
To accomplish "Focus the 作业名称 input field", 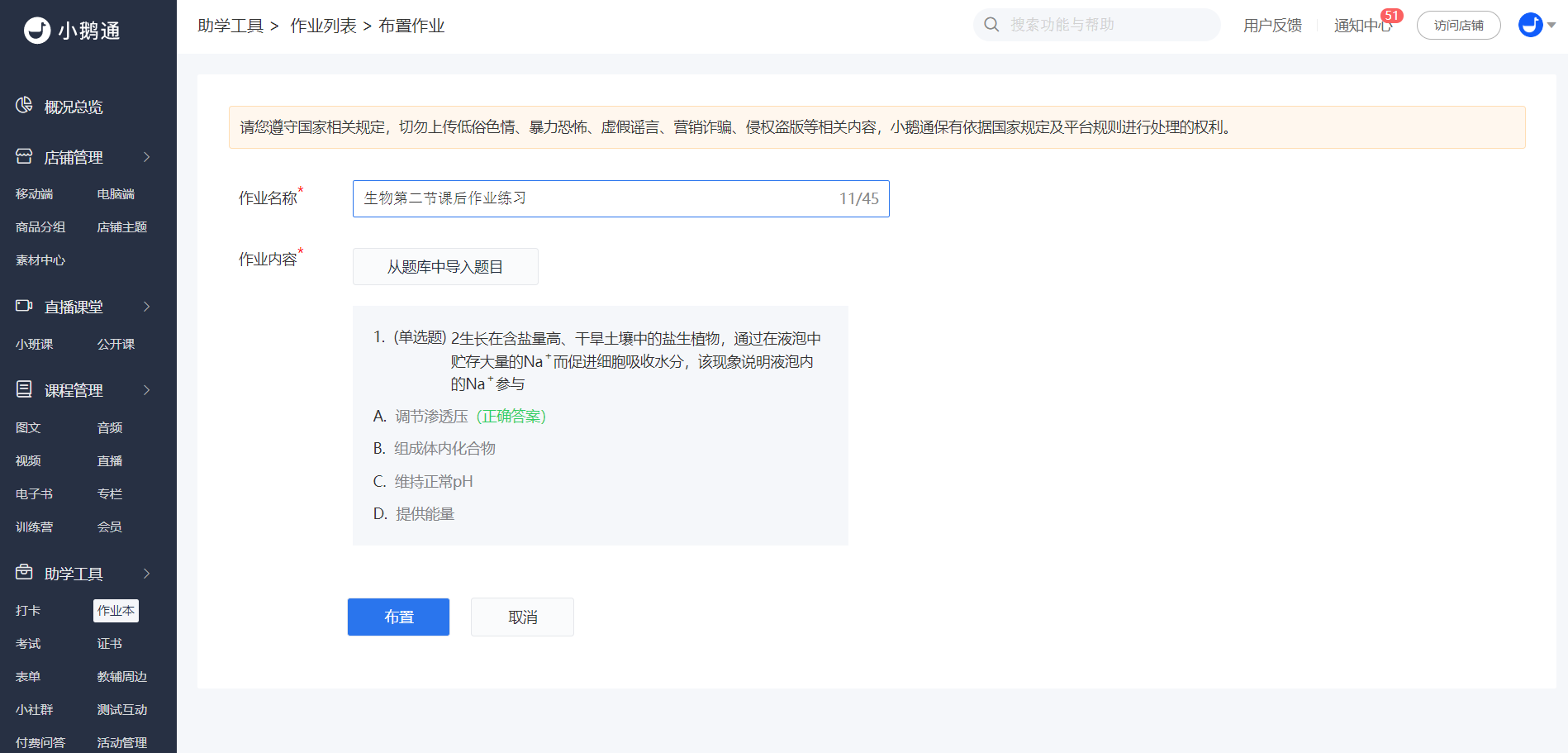I will (x=595, y=199).
